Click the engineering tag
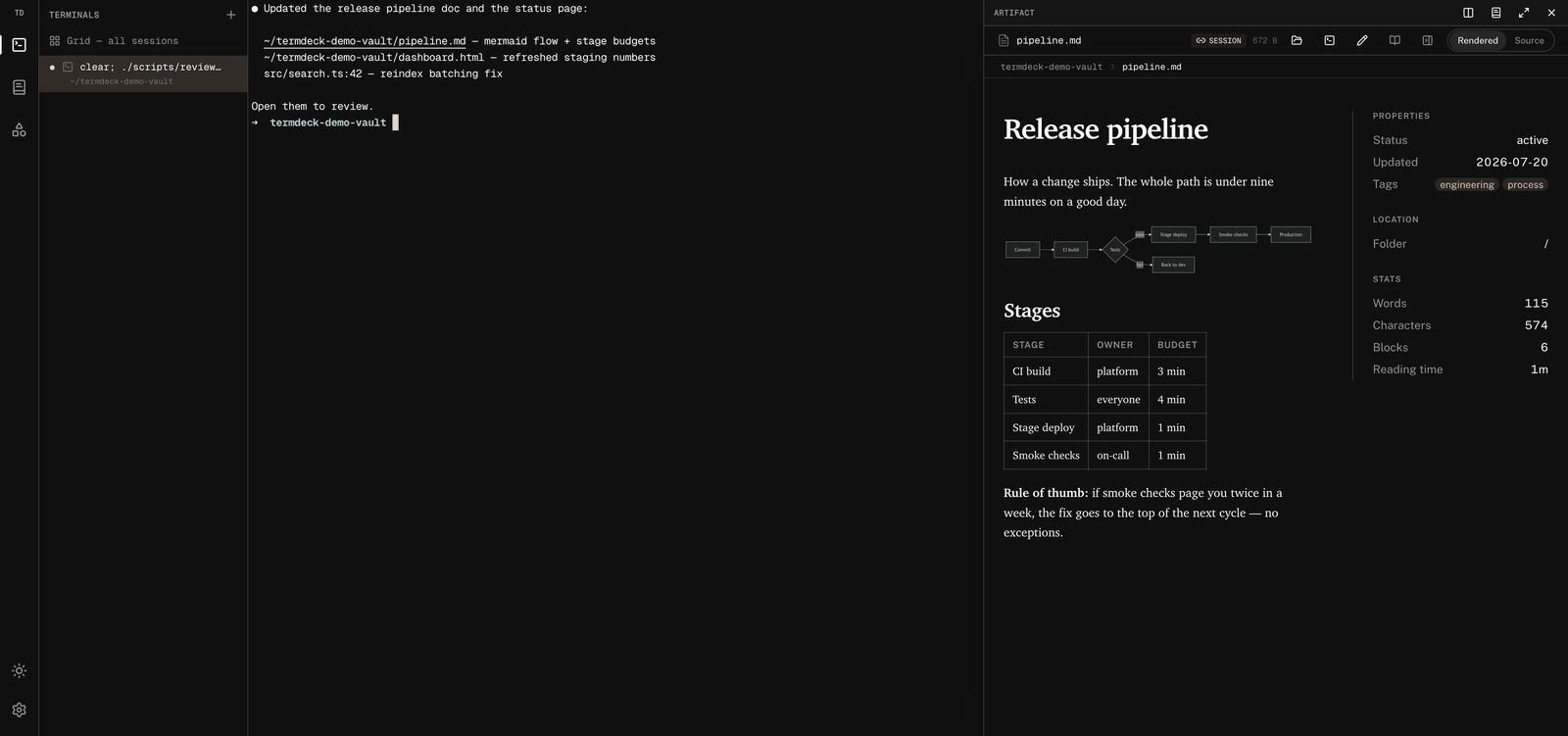Image resolution: width=1568 pixels, height=736 pixels. pos(1467,184)
